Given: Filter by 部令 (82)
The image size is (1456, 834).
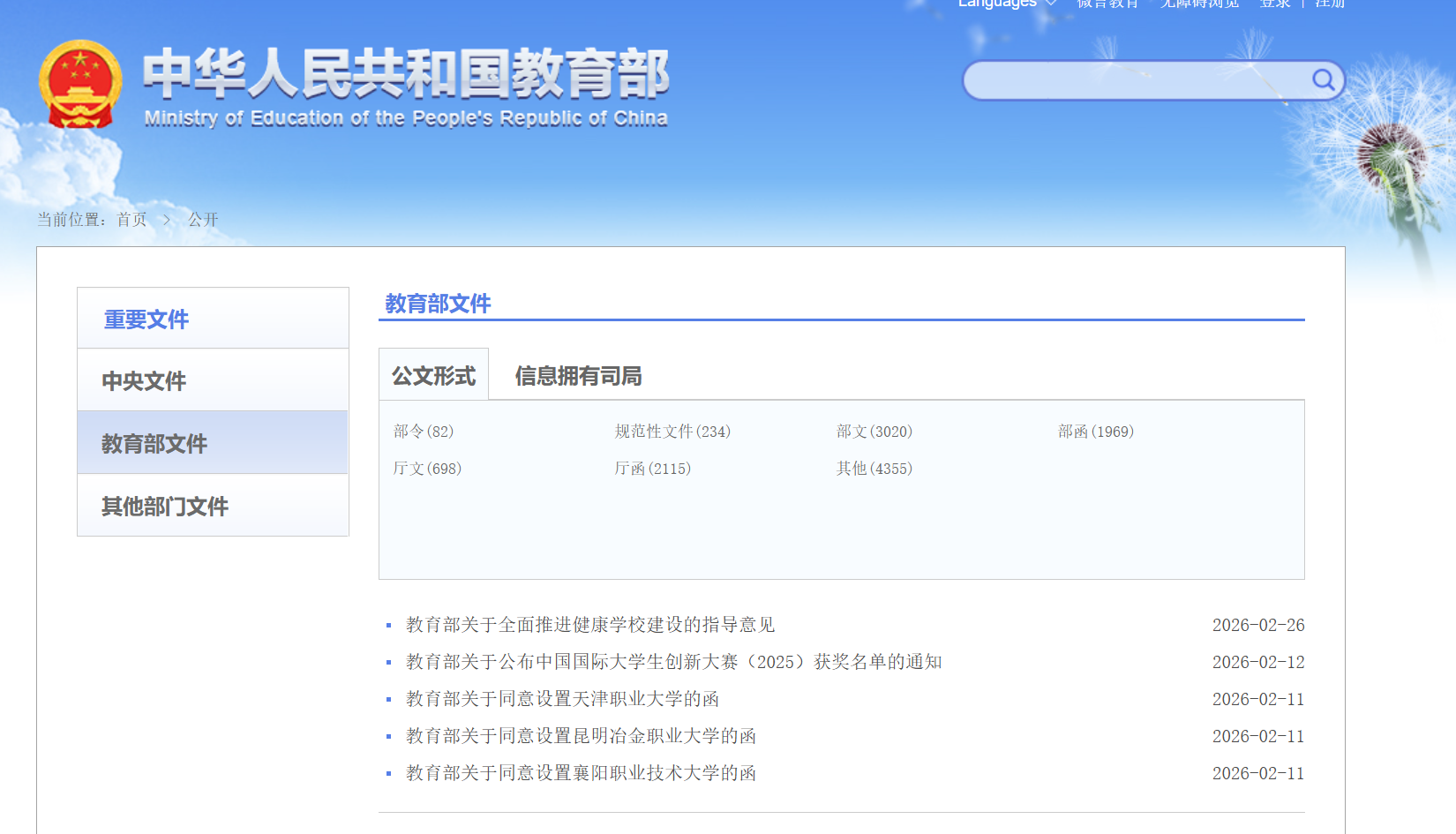Looking at the screenshot, I should [x=424, y=432].
